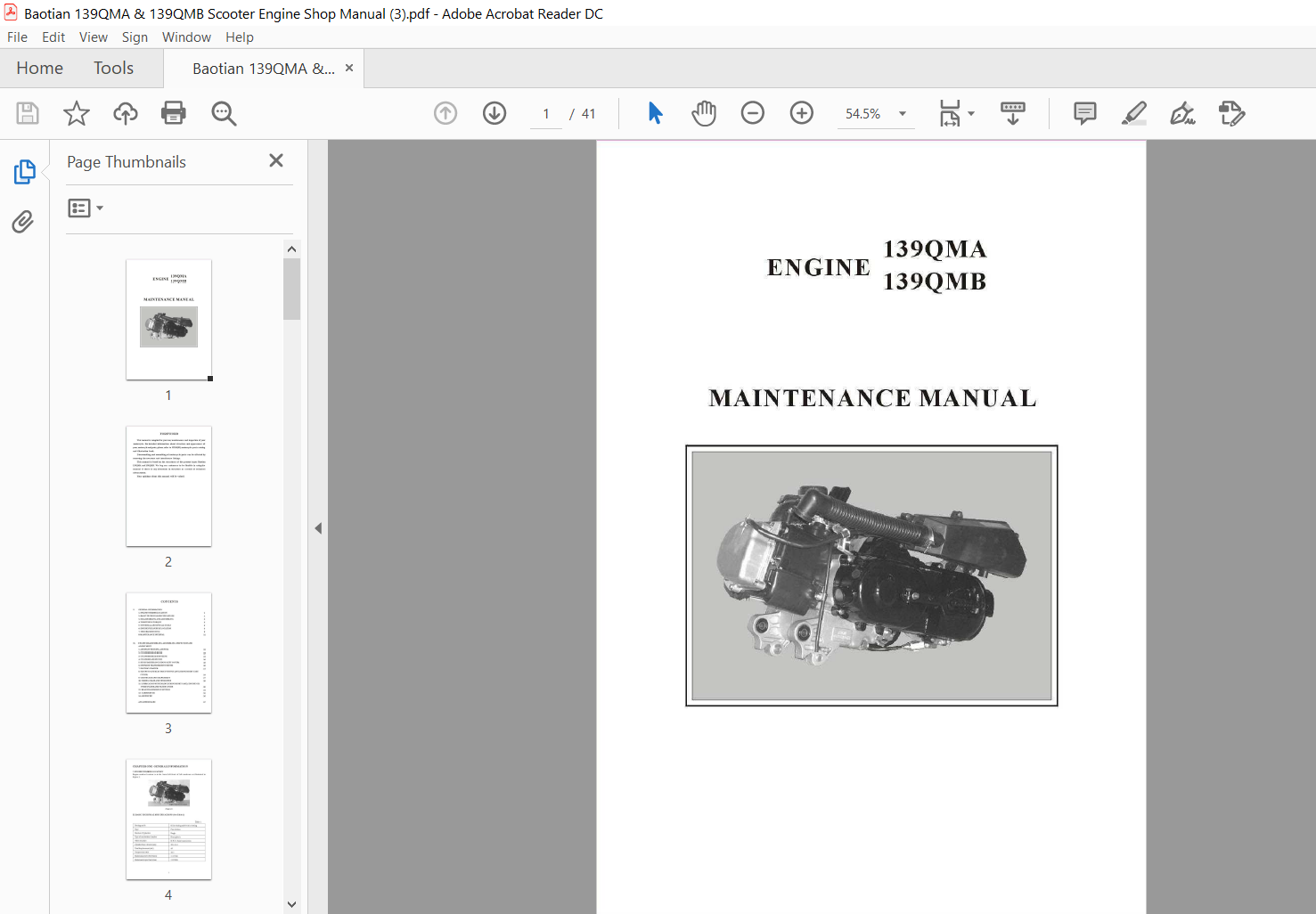Print the document using printer icon
This screenshot has width=1316, height=914.
pos(174,113)
